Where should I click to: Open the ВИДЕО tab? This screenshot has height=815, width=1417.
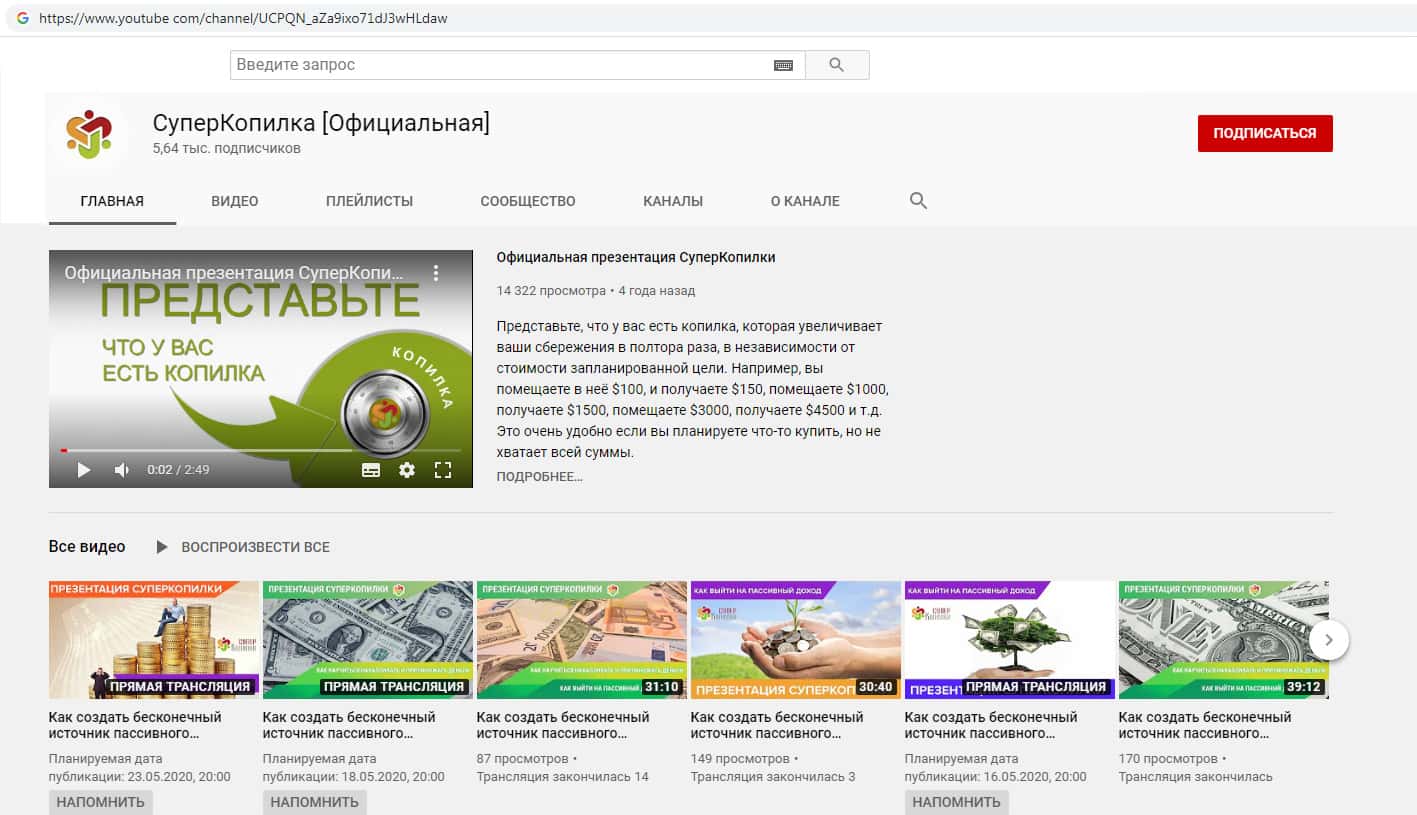click(235, 201)
